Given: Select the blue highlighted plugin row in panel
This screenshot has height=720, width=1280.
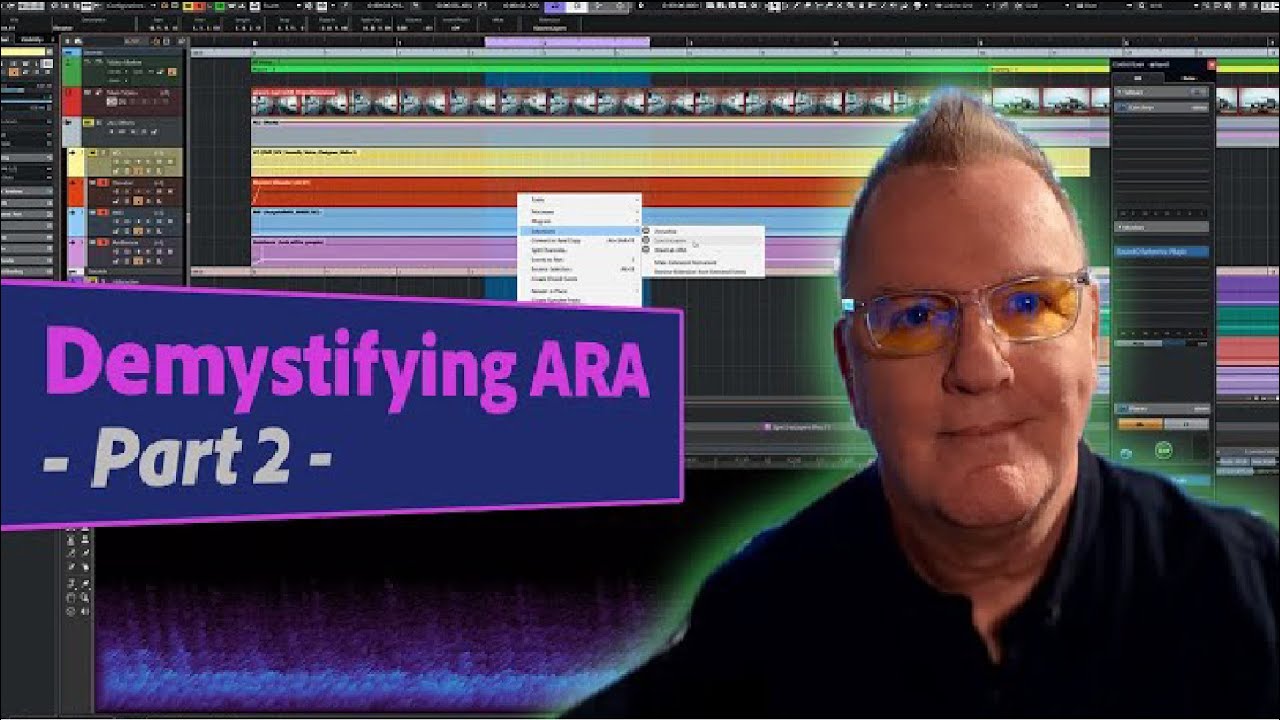Looking at the screenshot, I should click(x=1162, y=252).
